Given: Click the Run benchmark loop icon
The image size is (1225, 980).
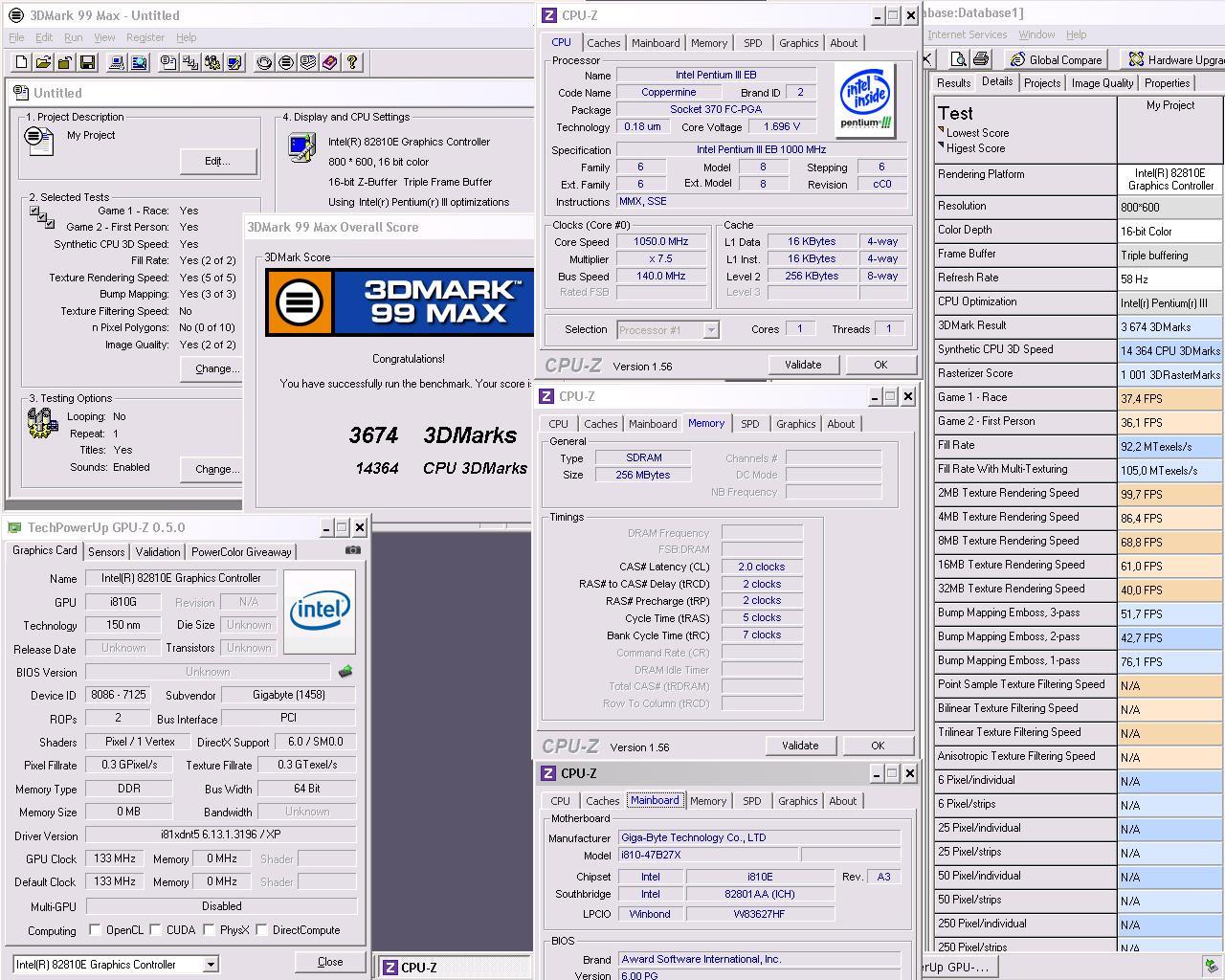Looking at the screenshot, I should coord(264,62).
